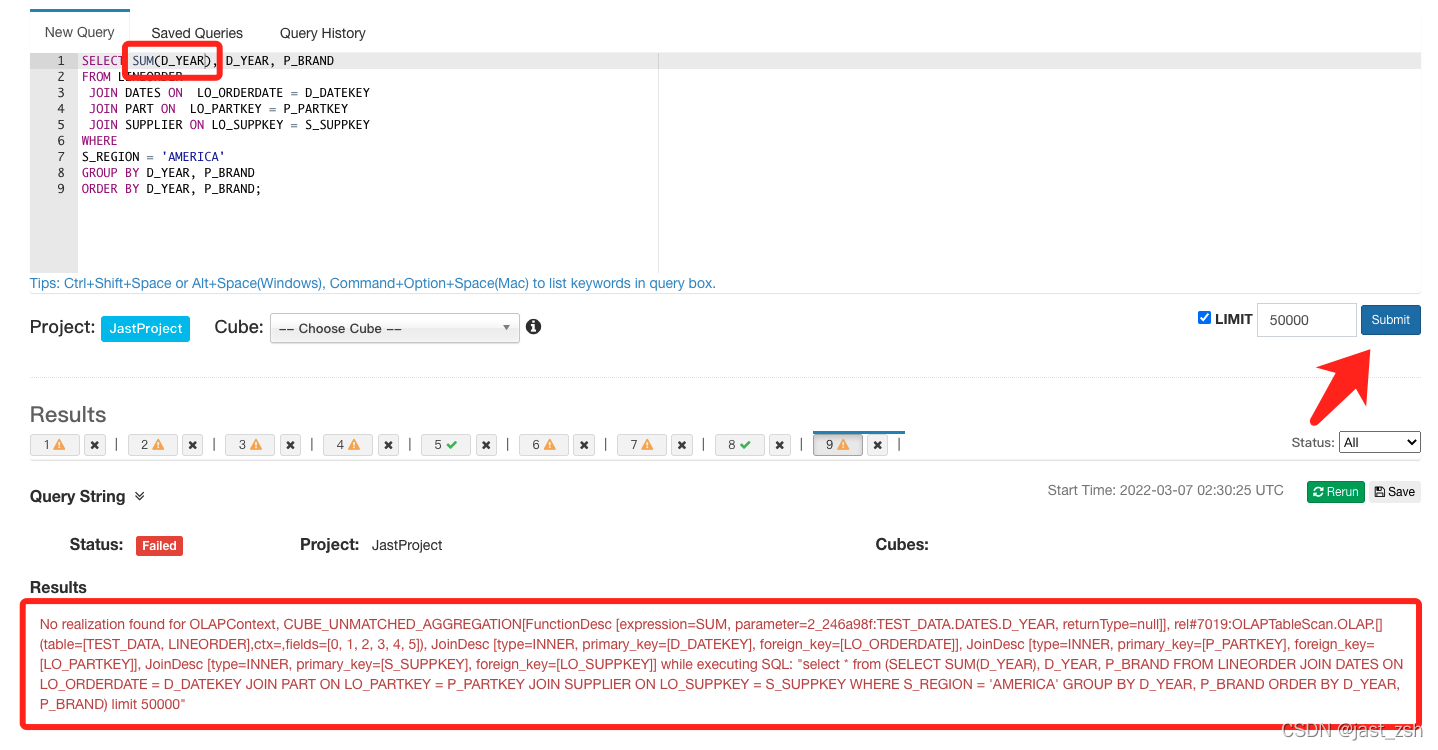Select successful result tab 8

click(x=740, y=445)
